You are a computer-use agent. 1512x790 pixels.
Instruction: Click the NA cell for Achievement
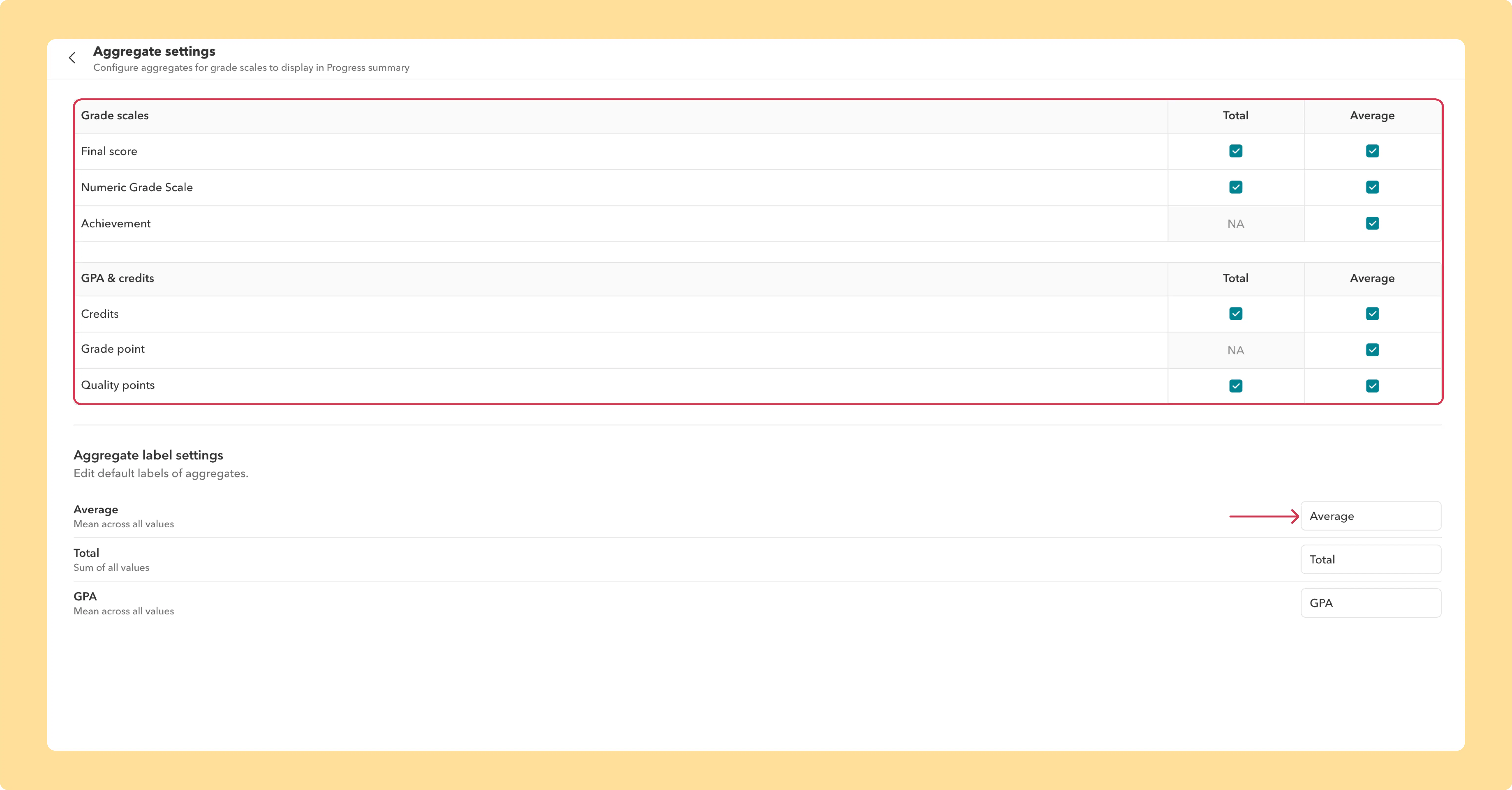click(1236, 224)
